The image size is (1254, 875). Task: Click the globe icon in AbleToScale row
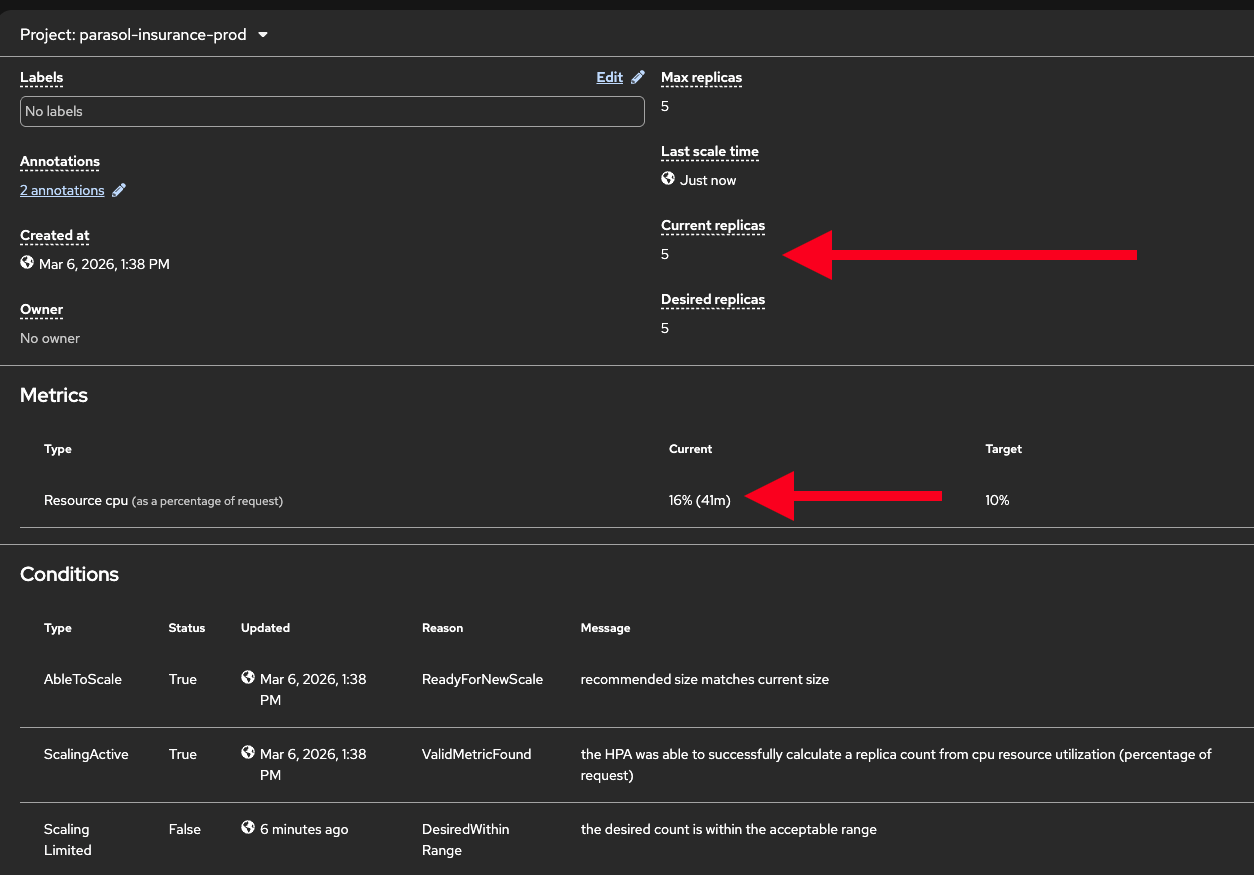[248, 678]
